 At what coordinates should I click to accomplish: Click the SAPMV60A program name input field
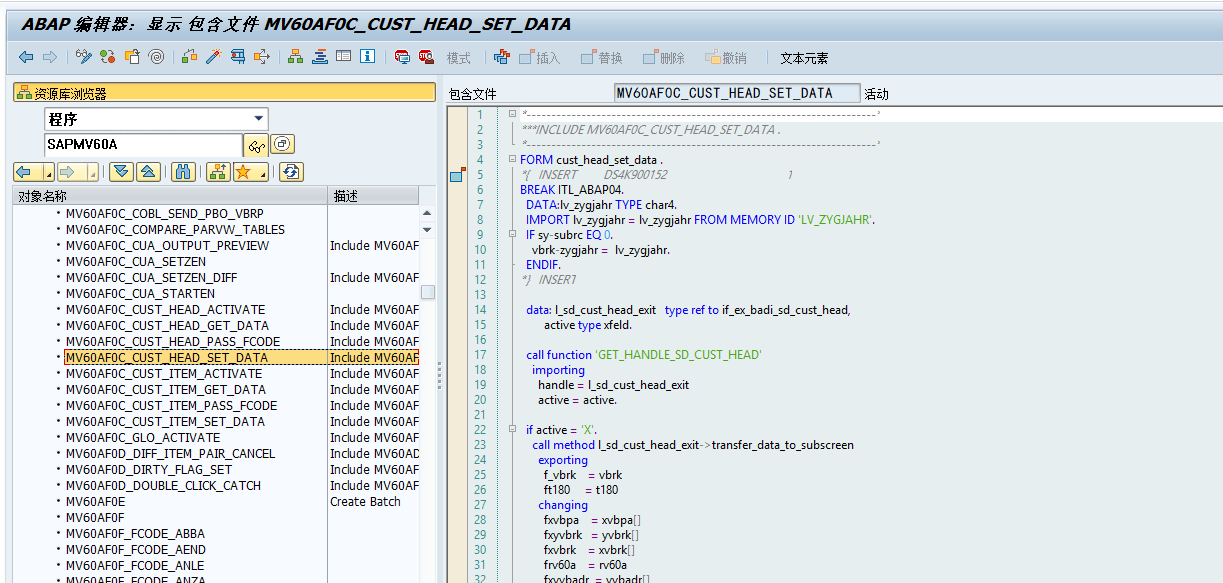pyautogui.click(x=142, y=145)
